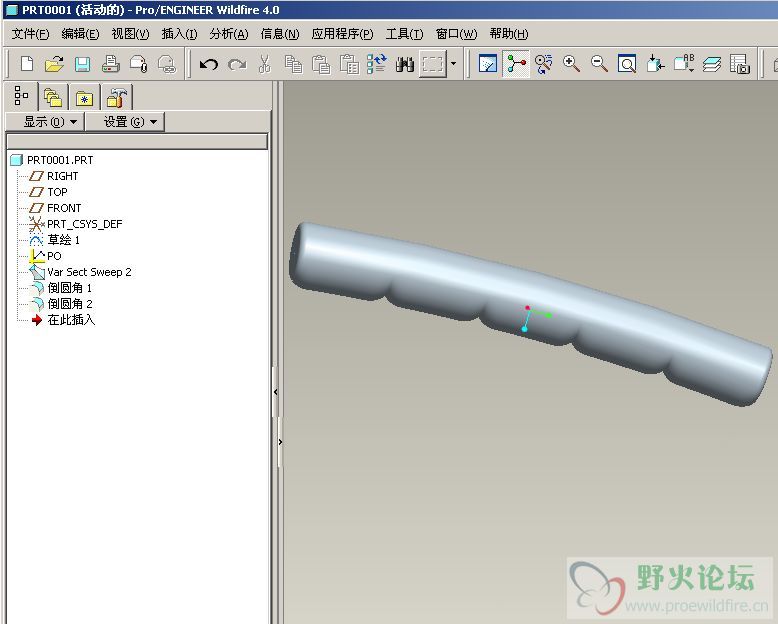Cut selection with scissors icon
Screen dimensions: 778x624
pos(265,63)
